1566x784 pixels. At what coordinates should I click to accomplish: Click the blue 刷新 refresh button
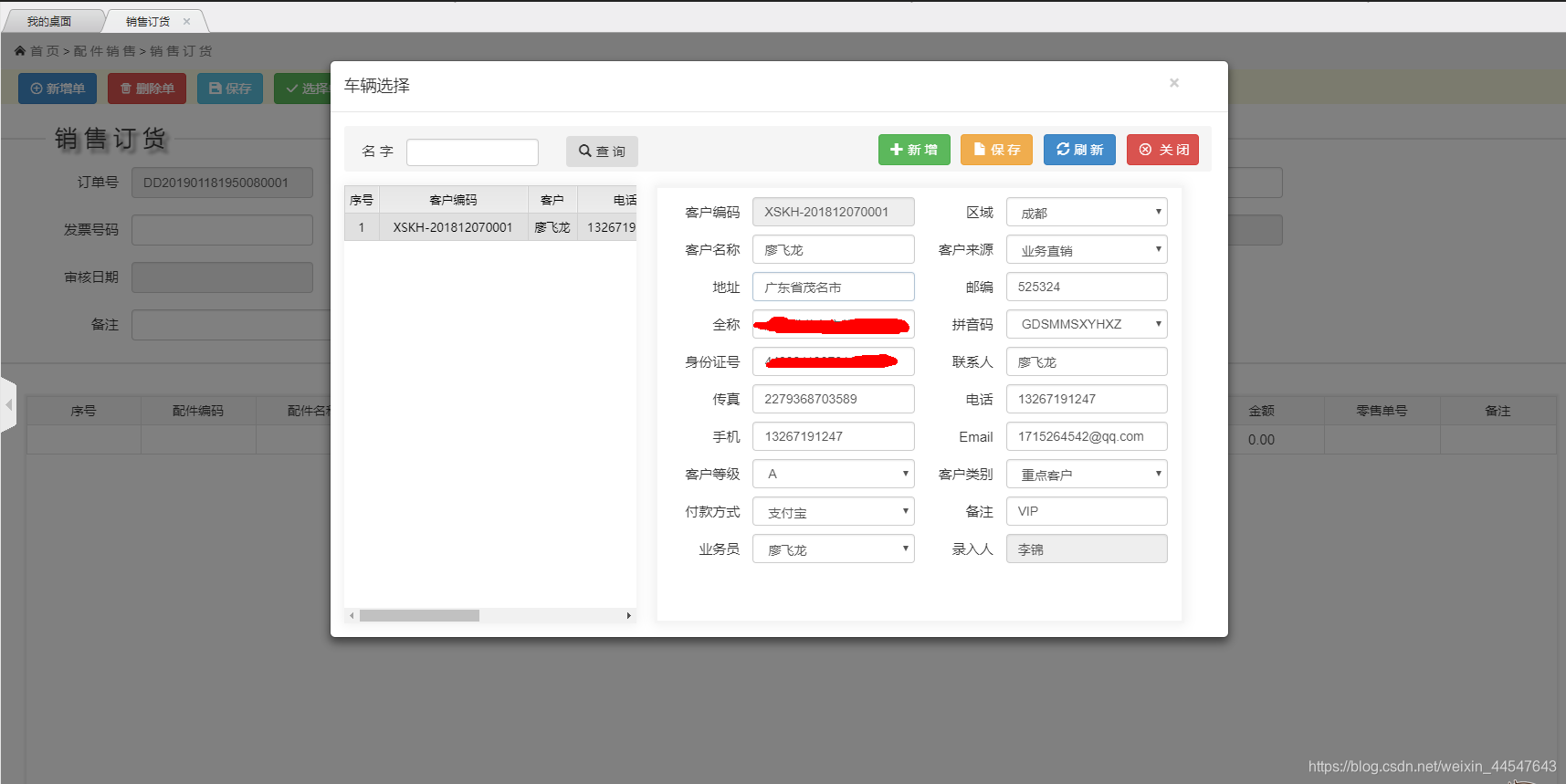pos(1079,150)
